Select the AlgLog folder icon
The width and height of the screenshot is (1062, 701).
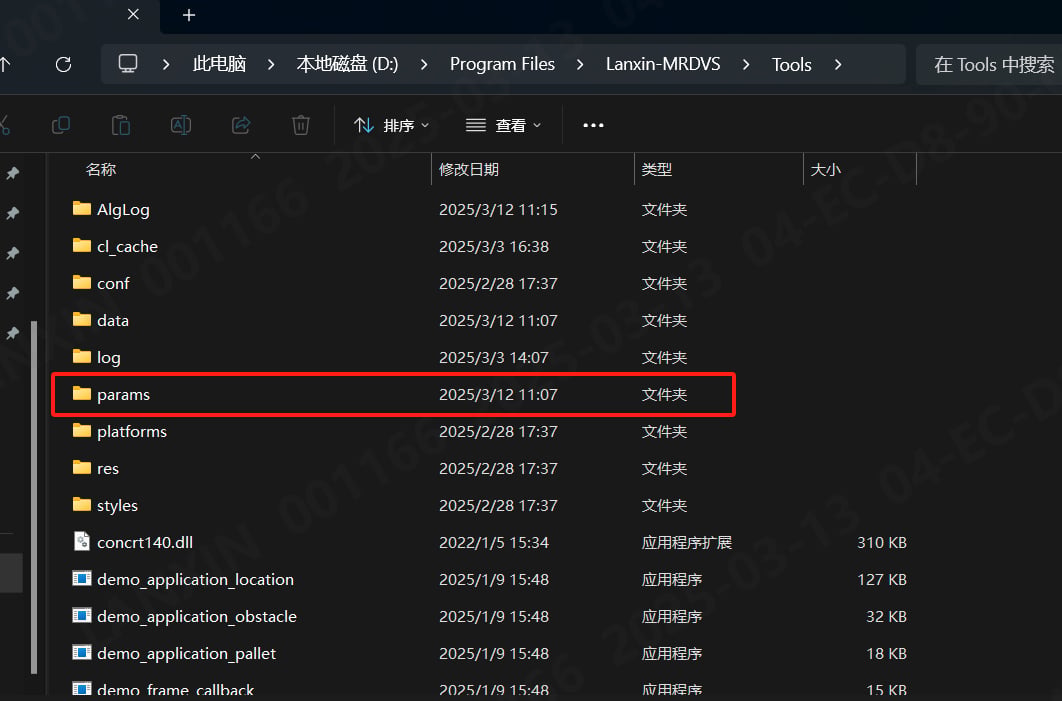(x=82, y=208)
